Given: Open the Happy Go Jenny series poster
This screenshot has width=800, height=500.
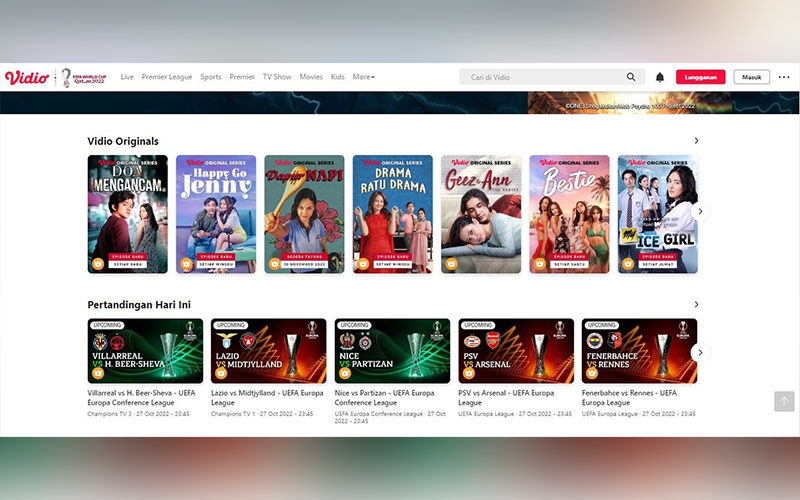Looking at the screenshot, I should pos(216,214).
